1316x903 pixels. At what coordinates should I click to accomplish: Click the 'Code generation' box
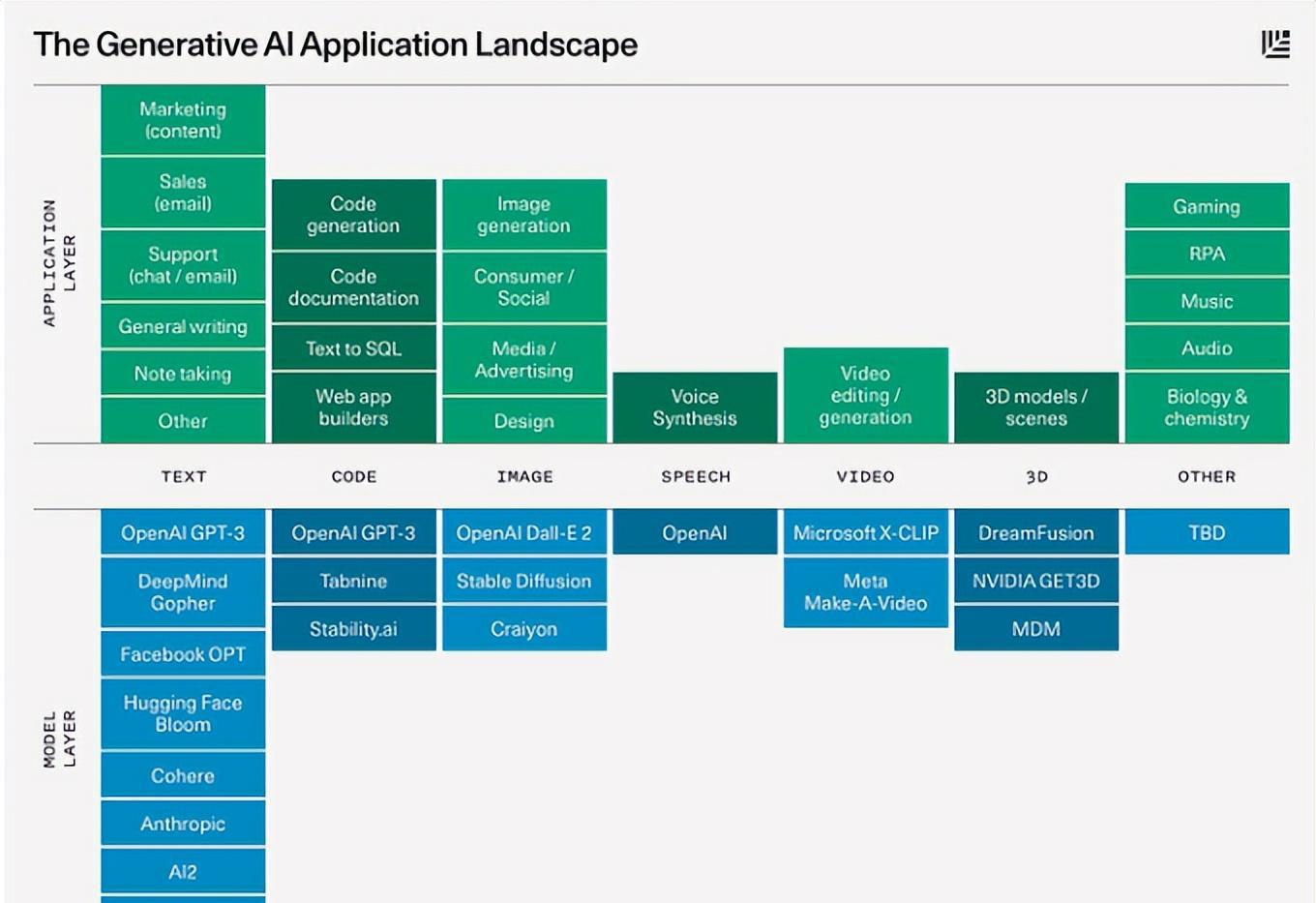click(x=354, y=215)
